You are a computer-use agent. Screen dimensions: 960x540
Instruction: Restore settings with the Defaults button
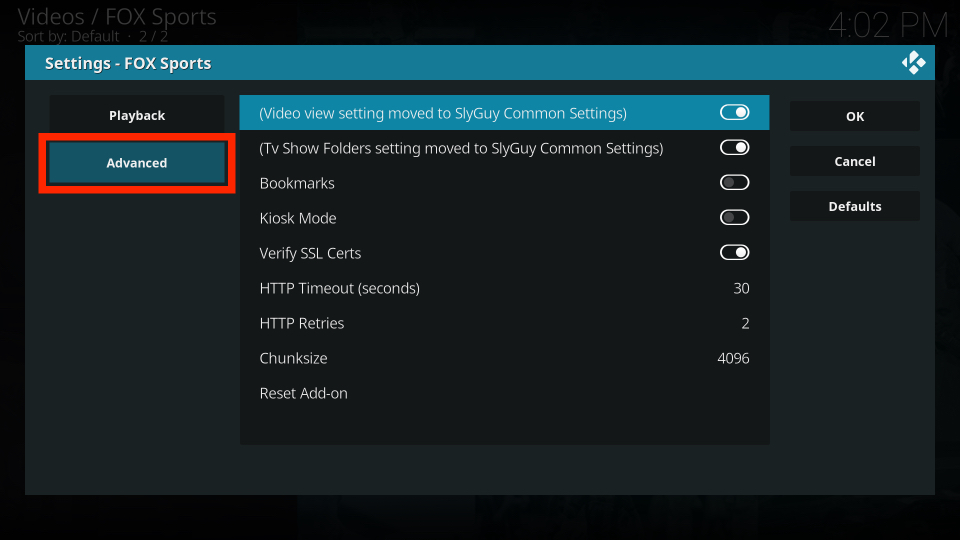(x=855, y=206)
